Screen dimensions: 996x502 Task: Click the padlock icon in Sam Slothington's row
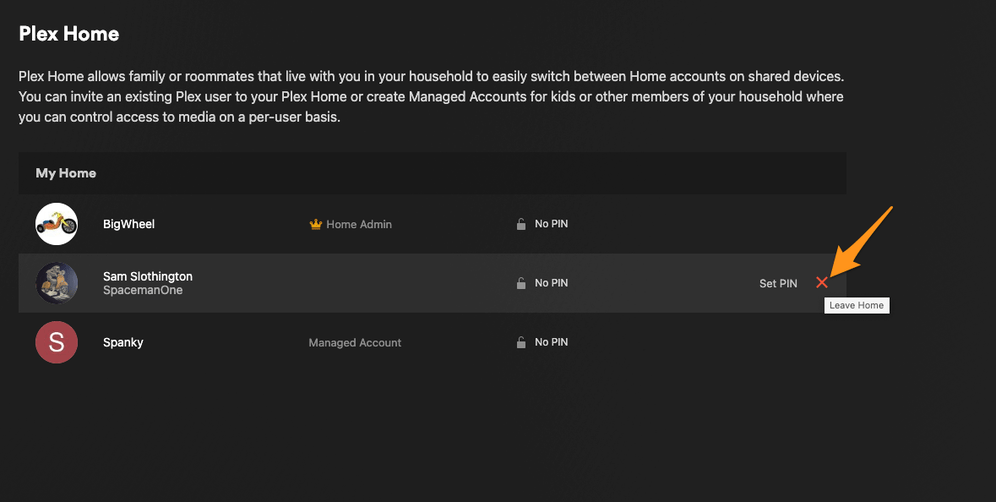coord(521,283)
